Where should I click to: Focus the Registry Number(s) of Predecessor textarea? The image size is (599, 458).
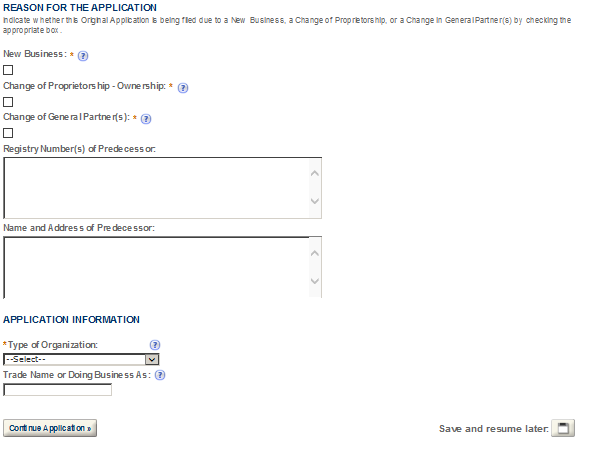pos(162,188)
